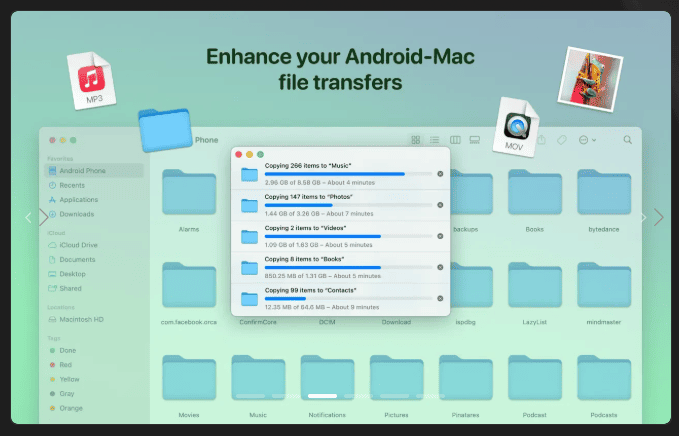Select the ispdbg folder
This screenshot has width=679, height=436.
(471, 285)
